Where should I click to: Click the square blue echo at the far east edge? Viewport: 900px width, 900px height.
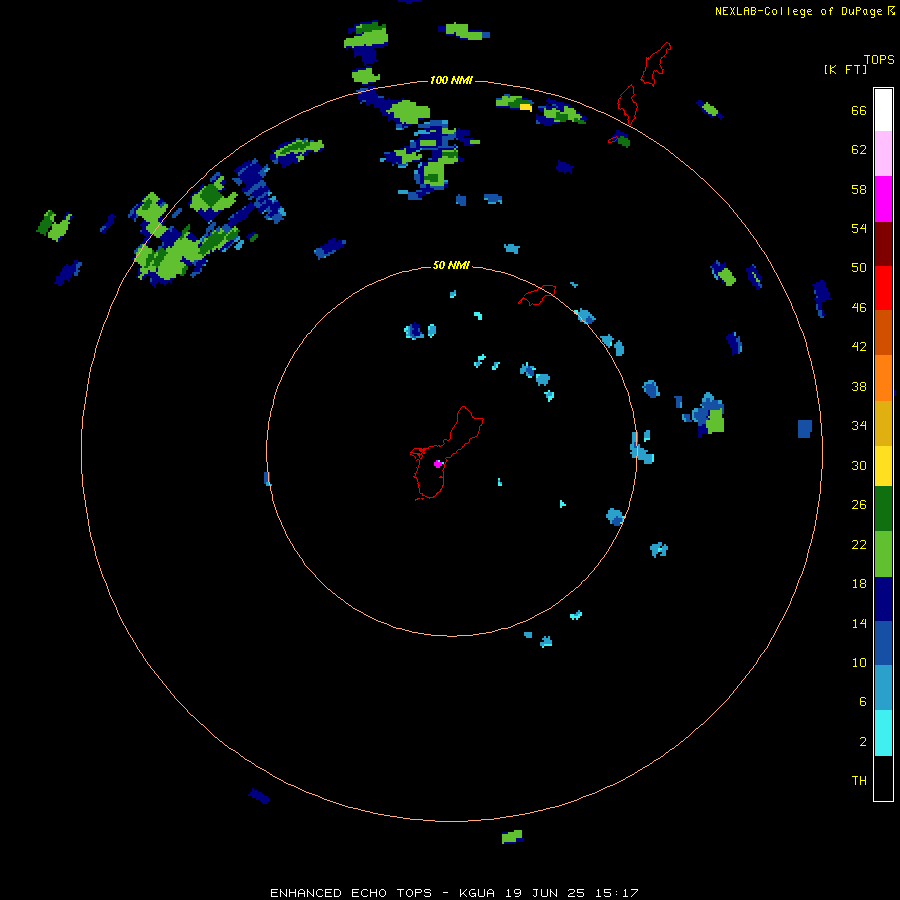[x=805, y=429]
